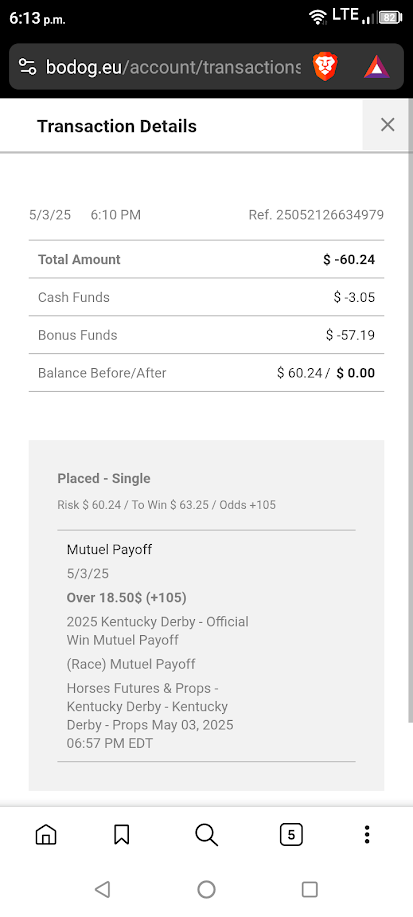
Task: Click the page scrollbar on right edge
Action: point(410,409)
